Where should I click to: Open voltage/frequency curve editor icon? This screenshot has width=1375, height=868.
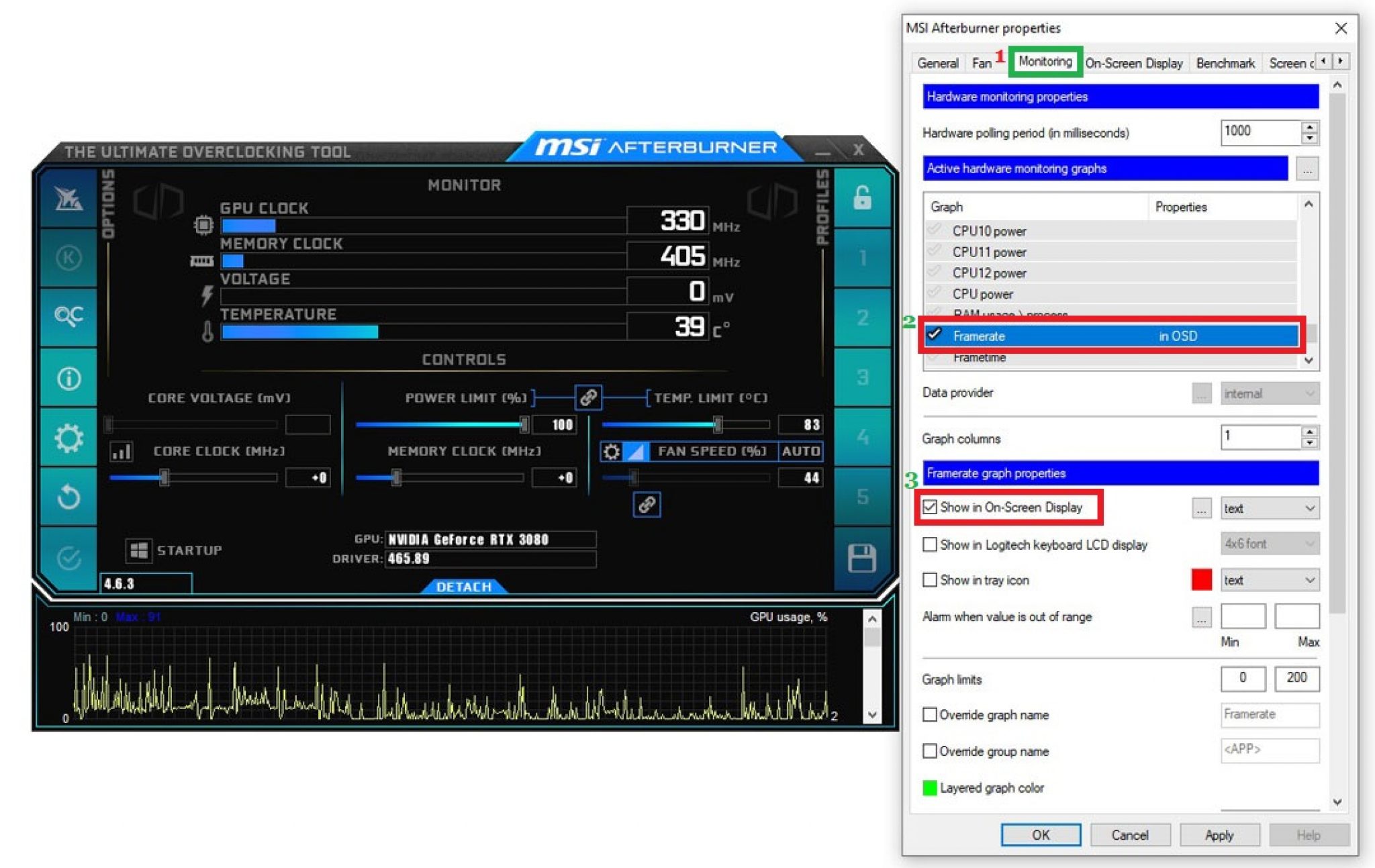tap(121, 451)
